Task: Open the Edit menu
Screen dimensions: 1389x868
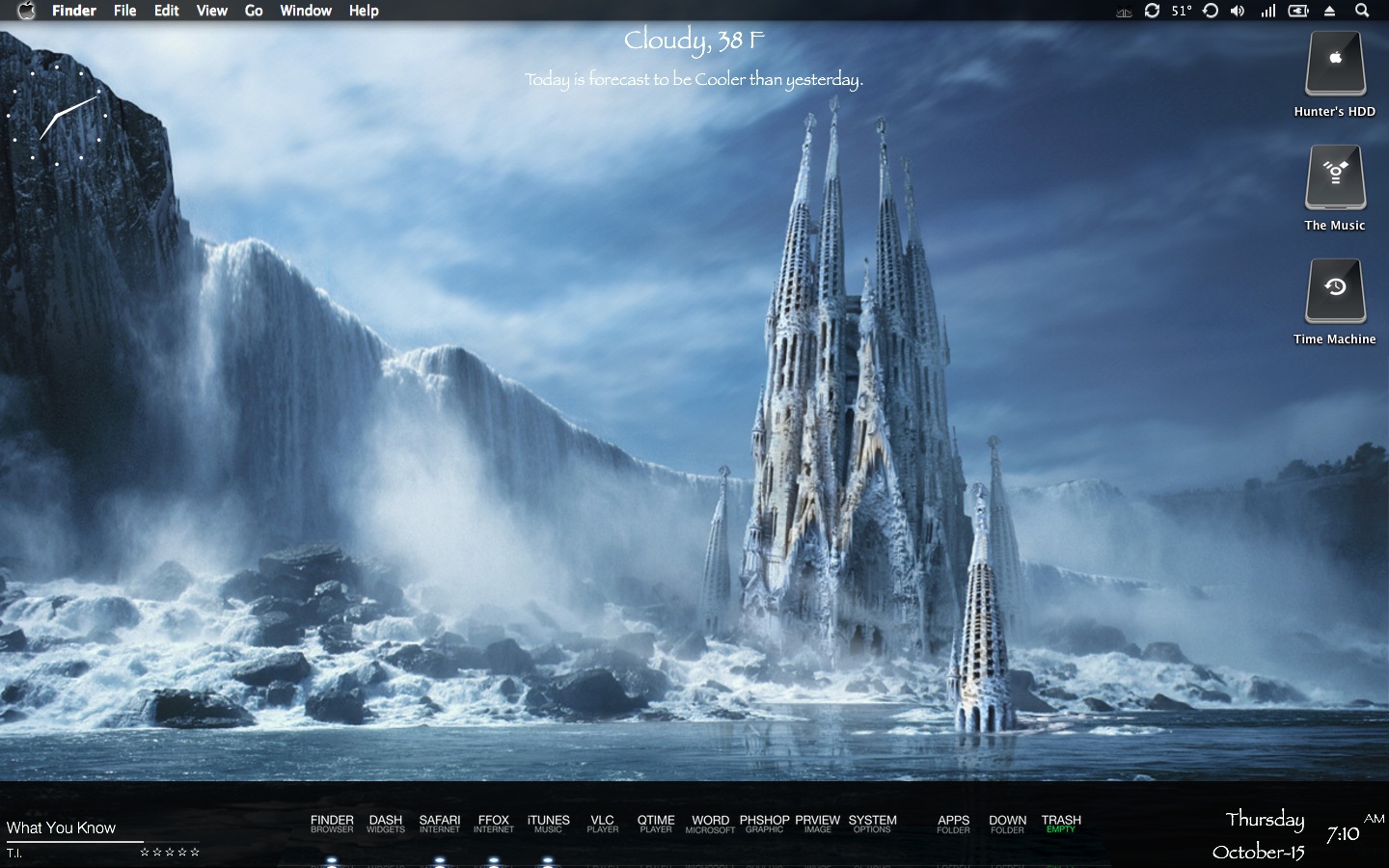Action: tap(167, 11)
